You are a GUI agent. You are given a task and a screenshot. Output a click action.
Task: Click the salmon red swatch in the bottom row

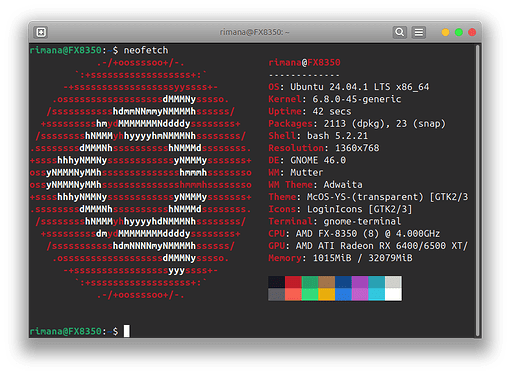(x=293, y=294)
